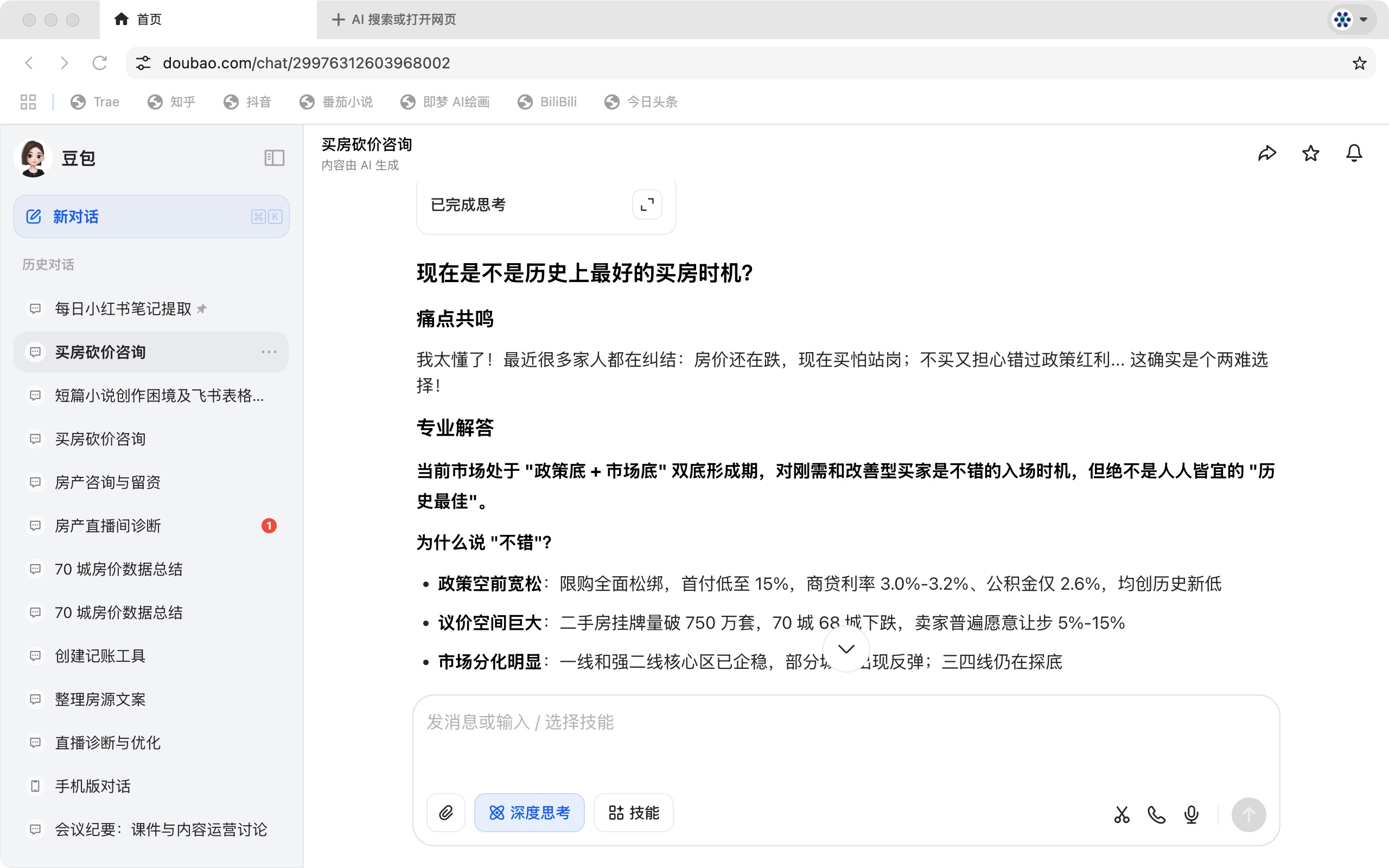The image size is (1389, 868).
Task: Open the file attachment paperclip
Action: (x=445, y=812)
